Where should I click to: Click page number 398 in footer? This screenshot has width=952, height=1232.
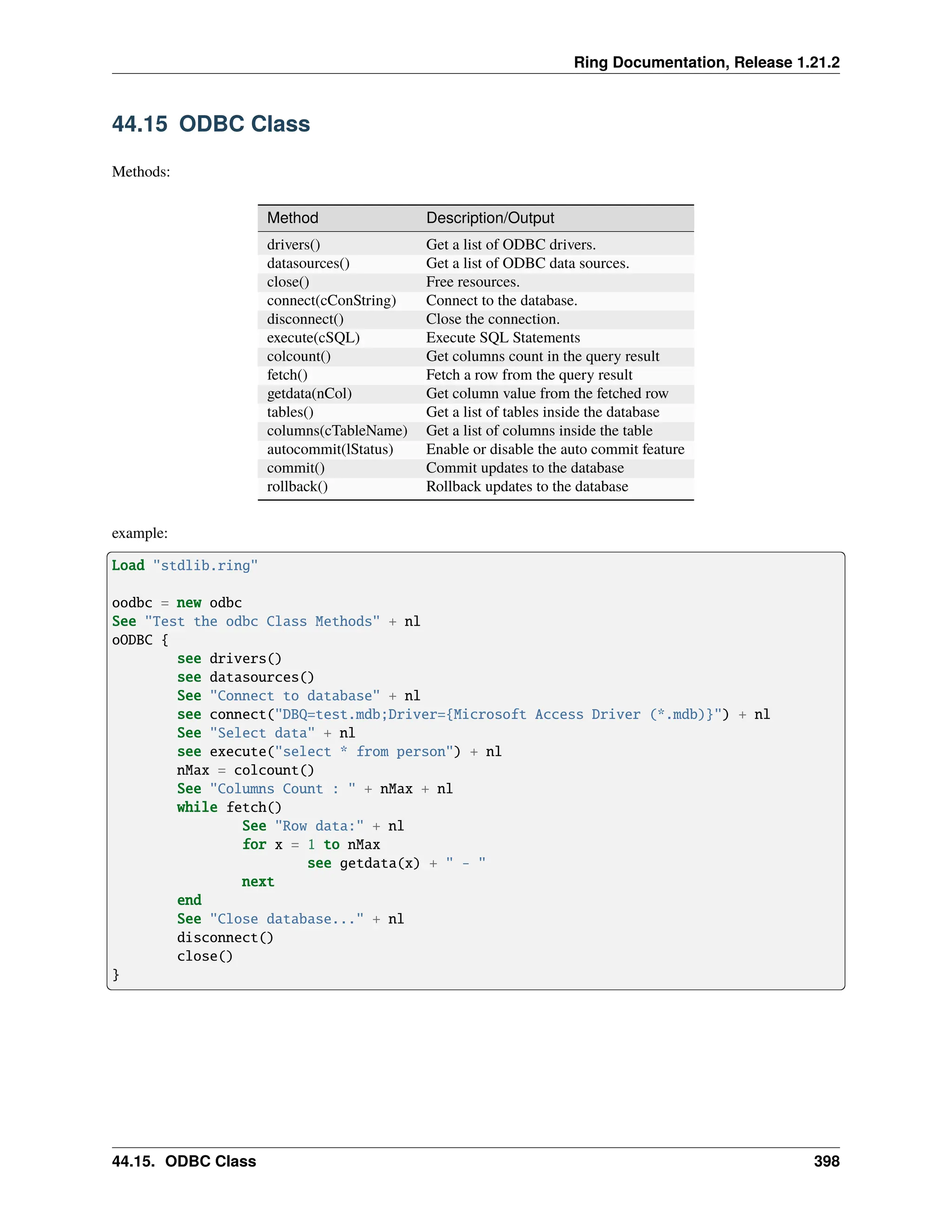pos(826,1161)
